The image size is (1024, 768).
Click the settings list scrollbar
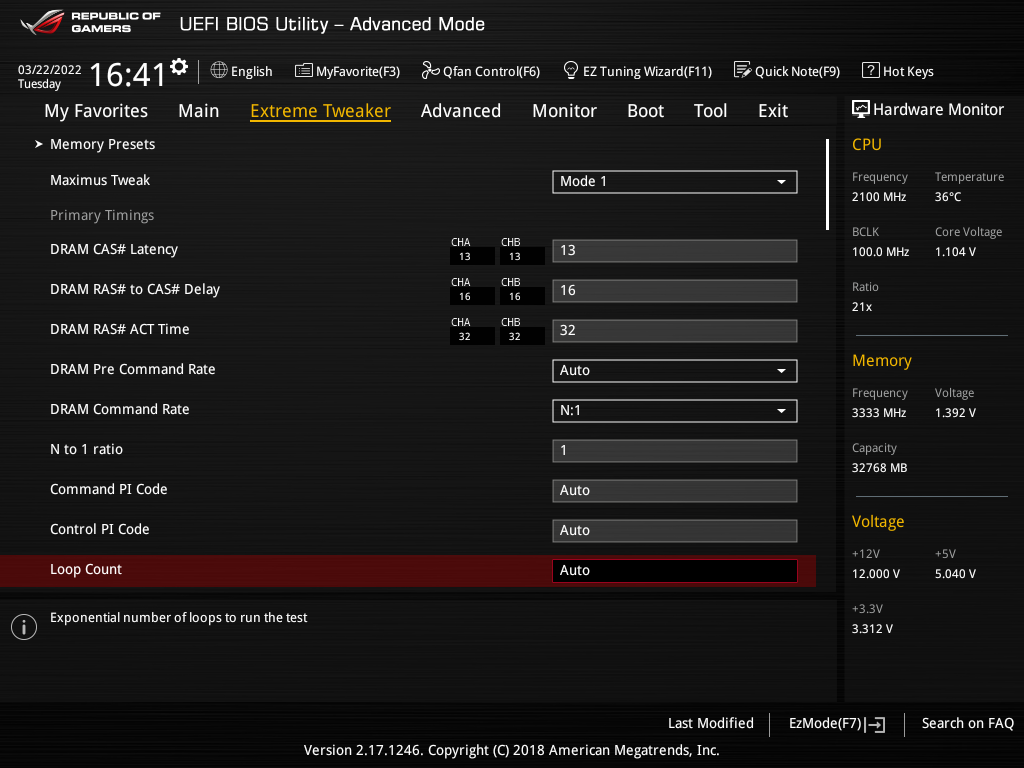(x=827, y=184)
